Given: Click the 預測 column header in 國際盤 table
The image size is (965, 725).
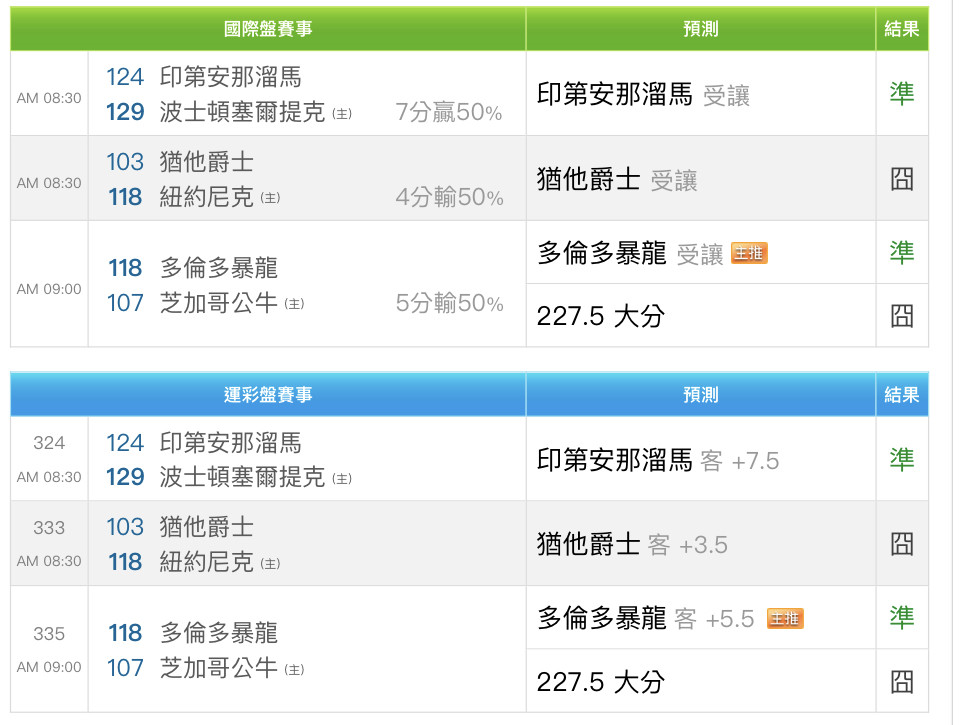Looking at the screenshot, I should point(700,29).
